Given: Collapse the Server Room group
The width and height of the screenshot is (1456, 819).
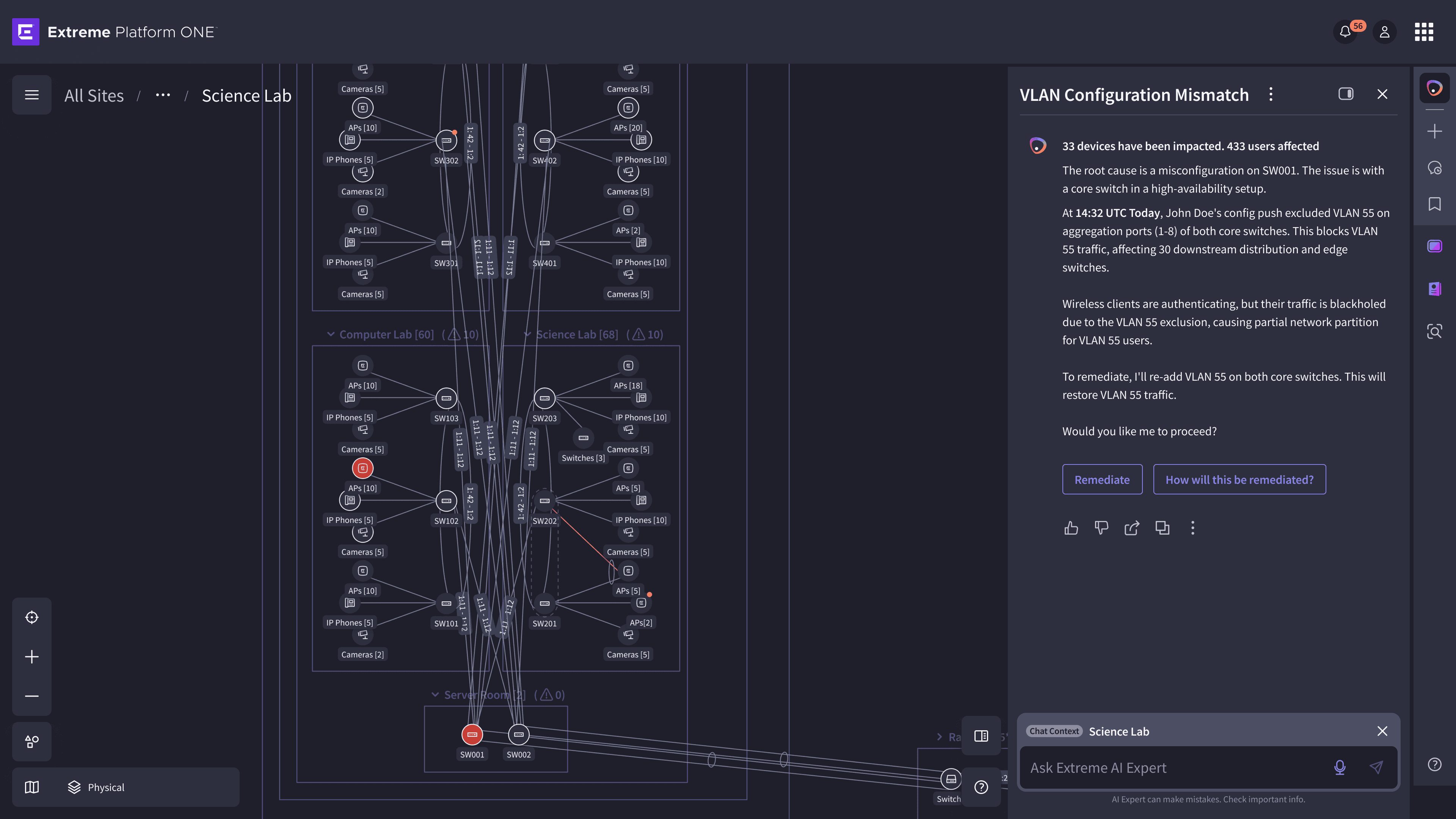Looking at the screenshot, I should 435,695.
